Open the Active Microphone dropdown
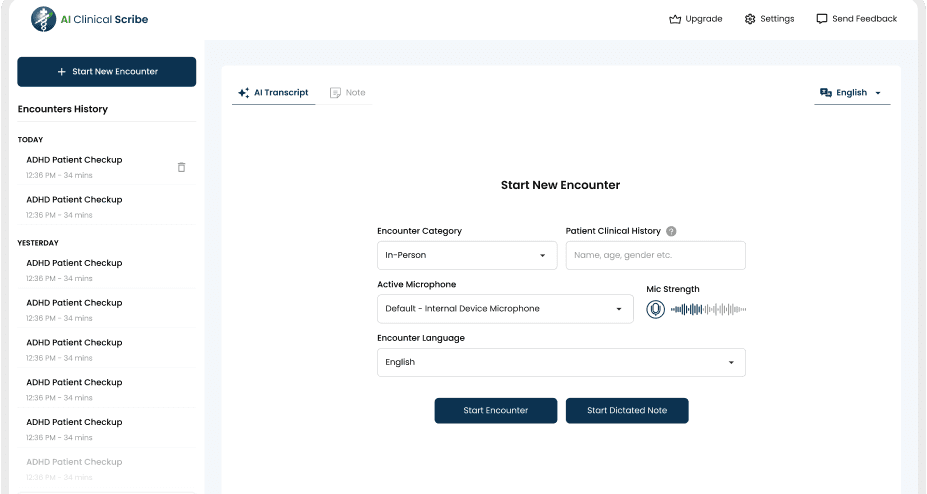This screenshot has width=927, height=494. coord(505,309)
